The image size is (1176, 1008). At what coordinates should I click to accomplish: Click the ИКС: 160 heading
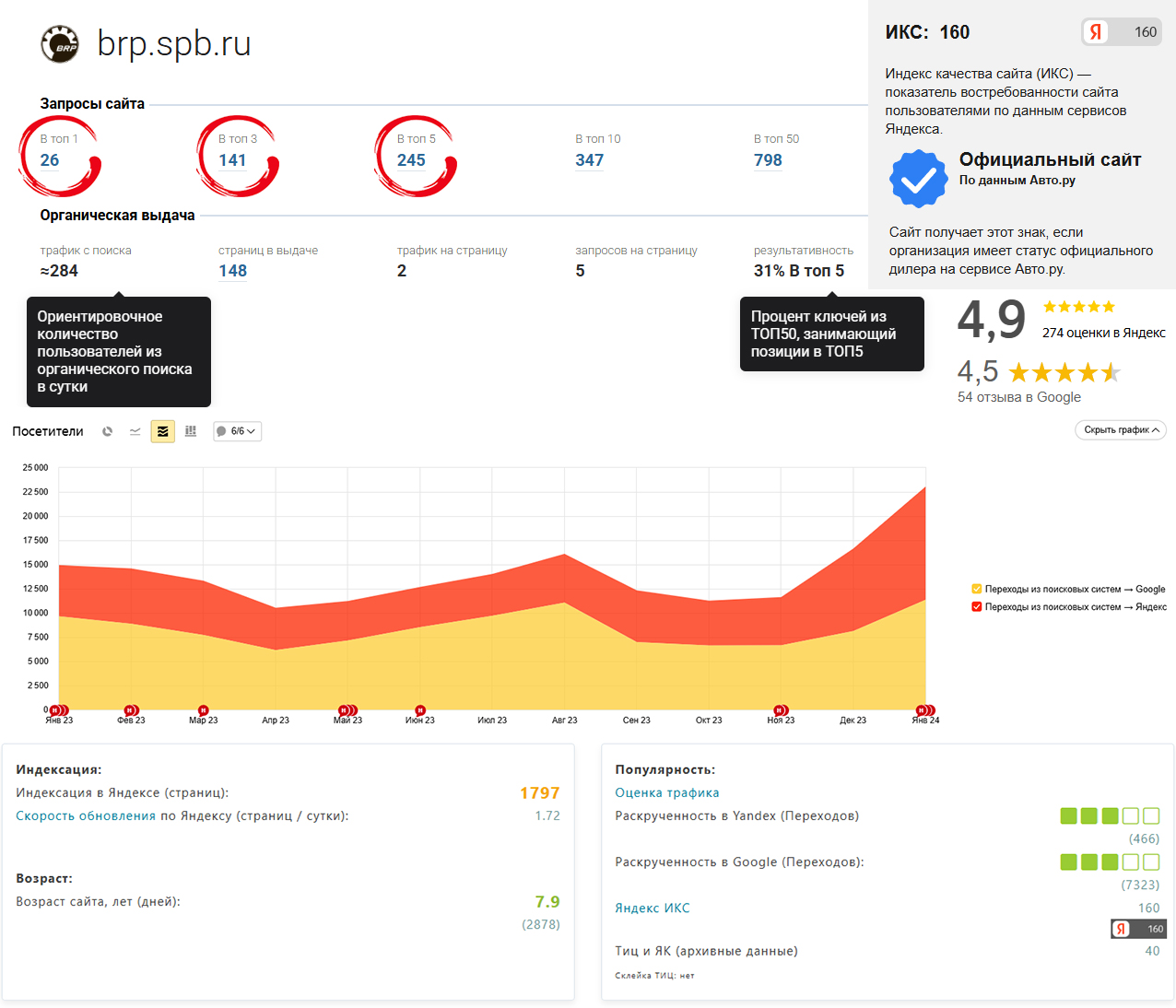(x=927, y=32)
